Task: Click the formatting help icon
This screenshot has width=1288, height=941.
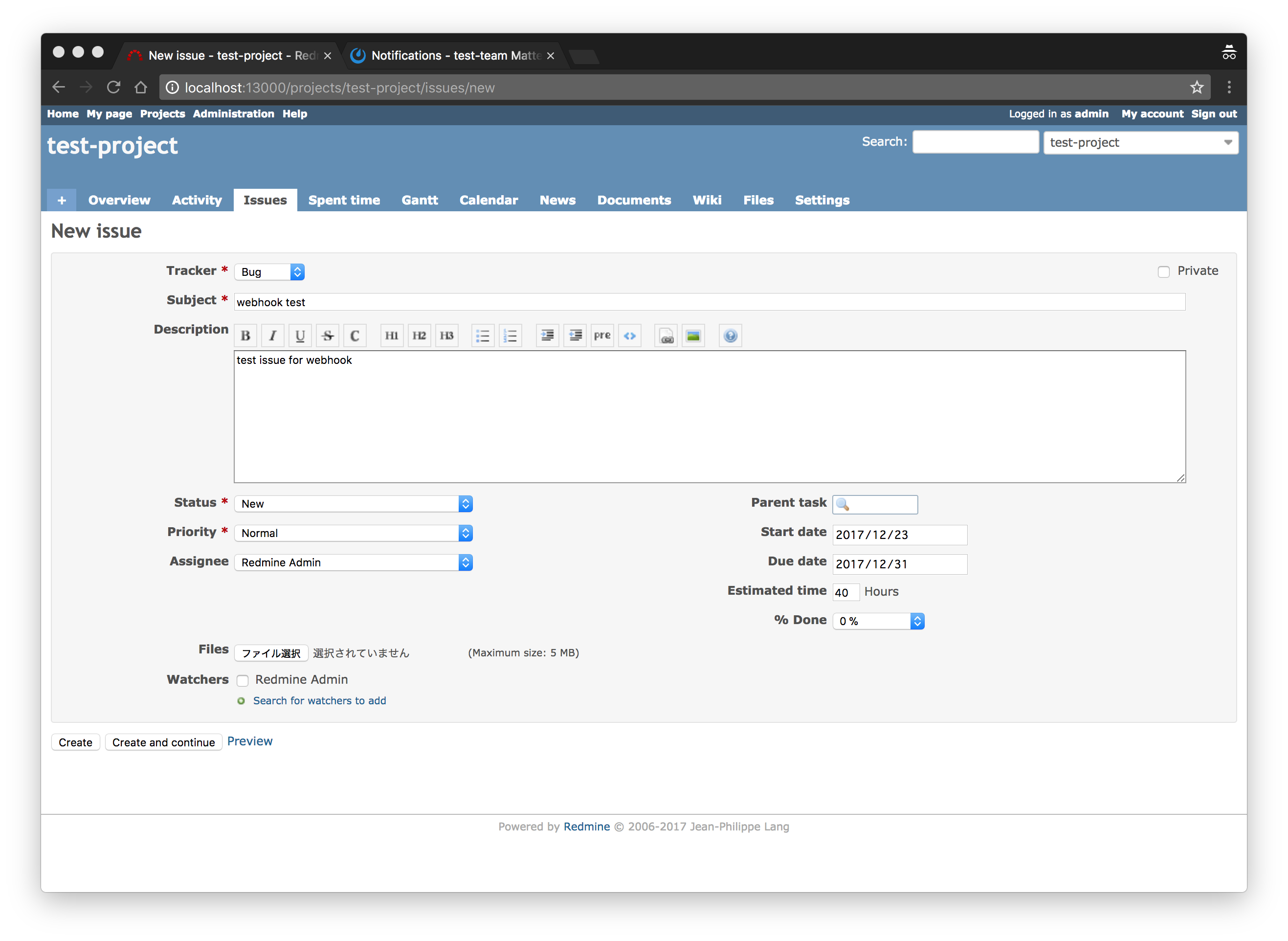Action: pyautogui.click(x=730, y=336)
